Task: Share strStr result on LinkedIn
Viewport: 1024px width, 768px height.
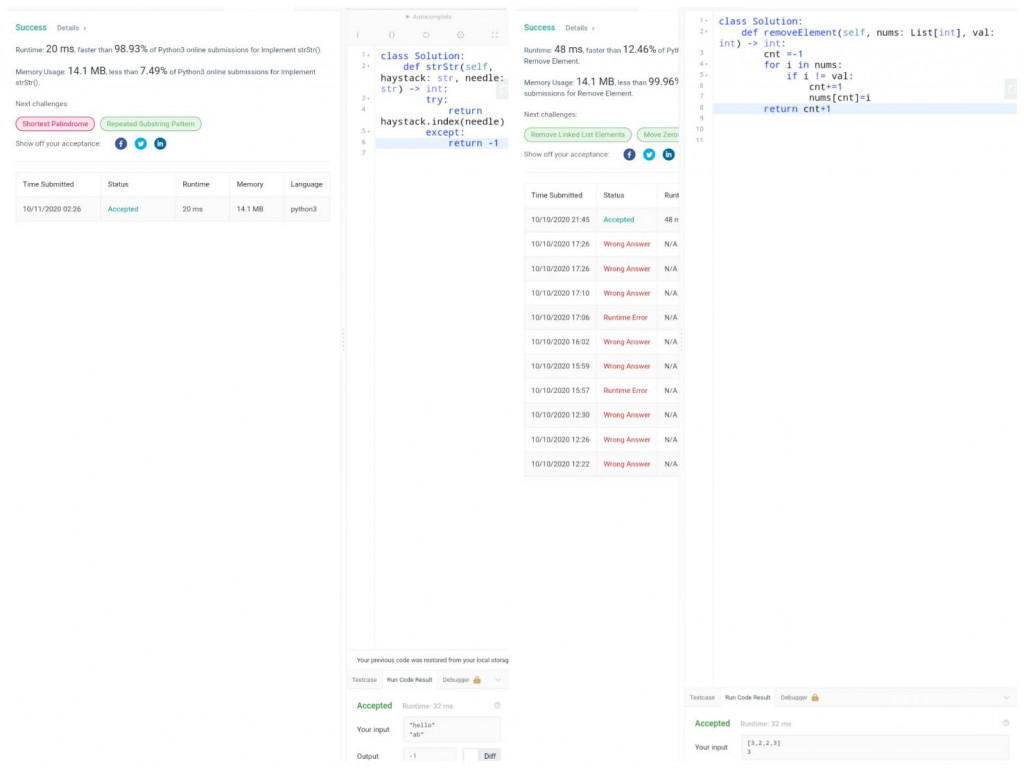Action: pyautogui.click(x=160, y=144)
